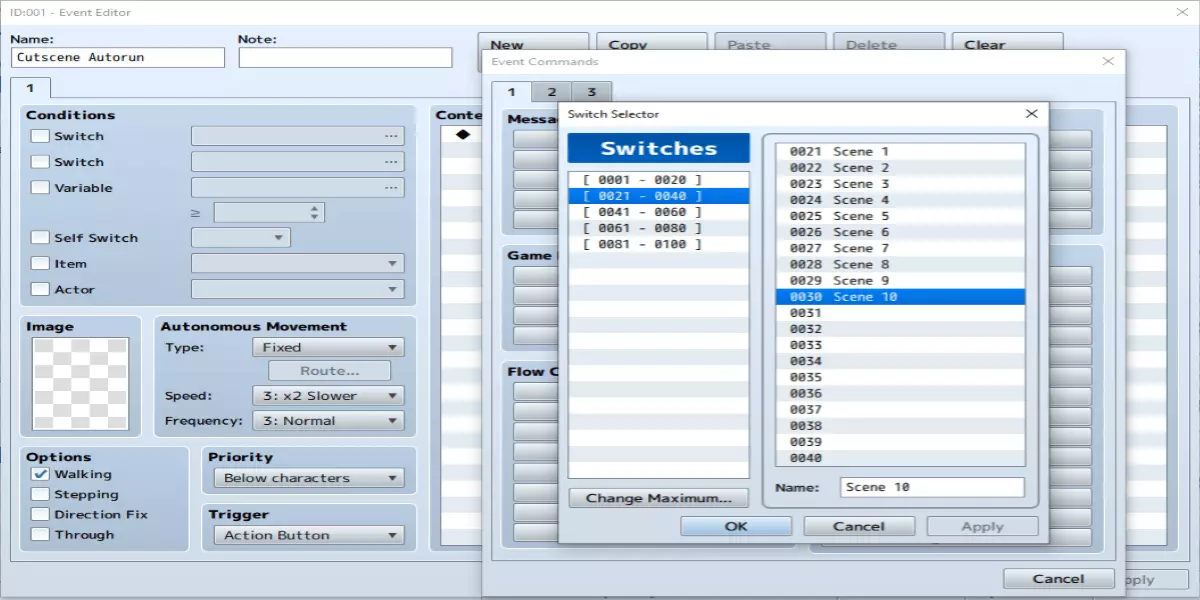Switch to Event Commands tab 3

tap(591, 92)
